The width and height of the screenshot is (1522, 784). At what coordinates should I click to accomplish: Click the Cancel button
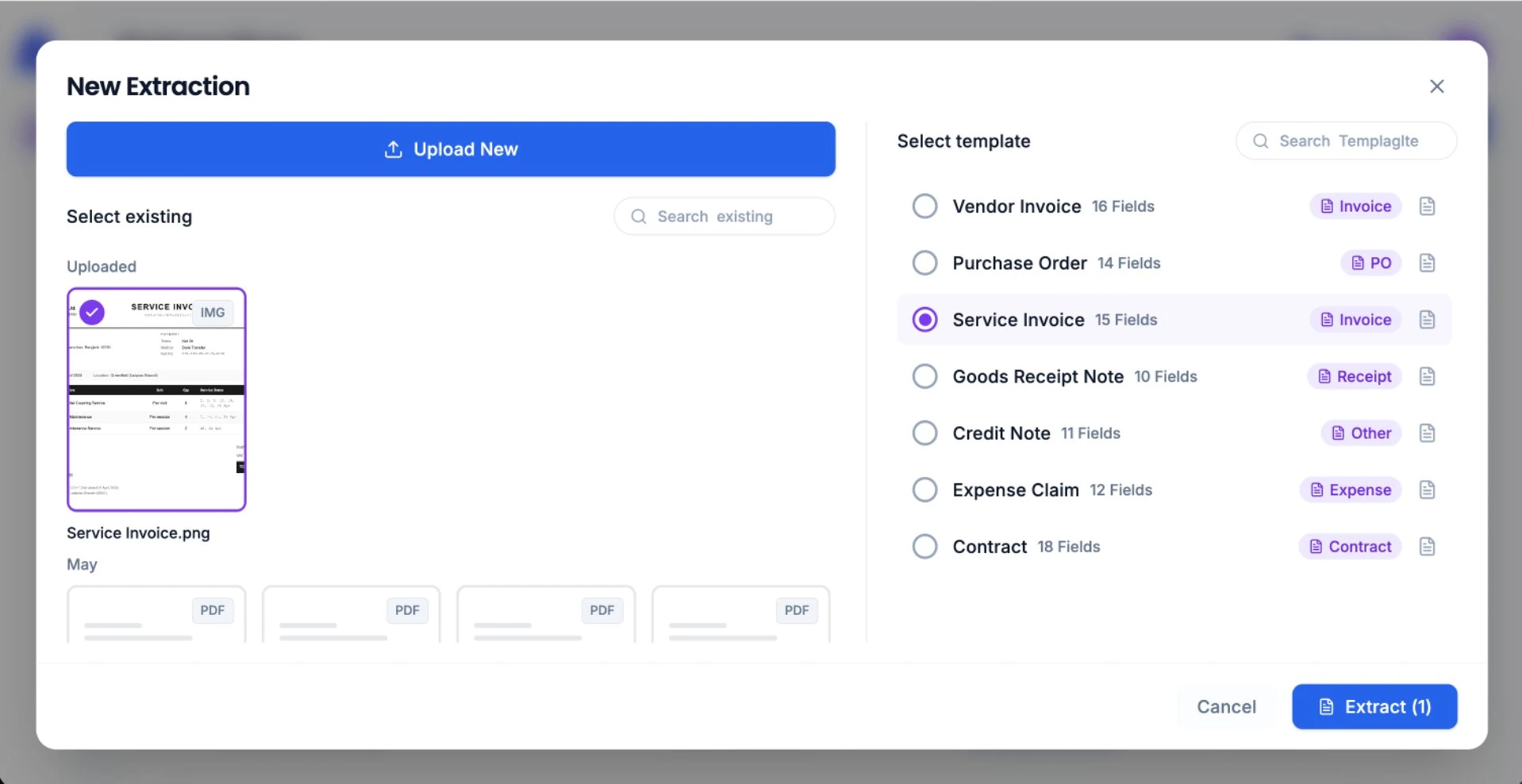[1226, 707]
